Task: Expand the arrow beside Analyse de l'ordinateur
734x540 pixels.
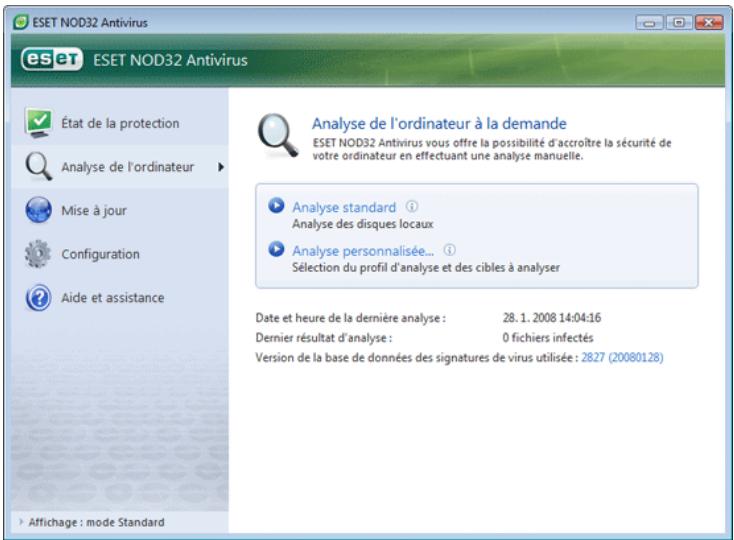Action: click(x=221, y=167)
